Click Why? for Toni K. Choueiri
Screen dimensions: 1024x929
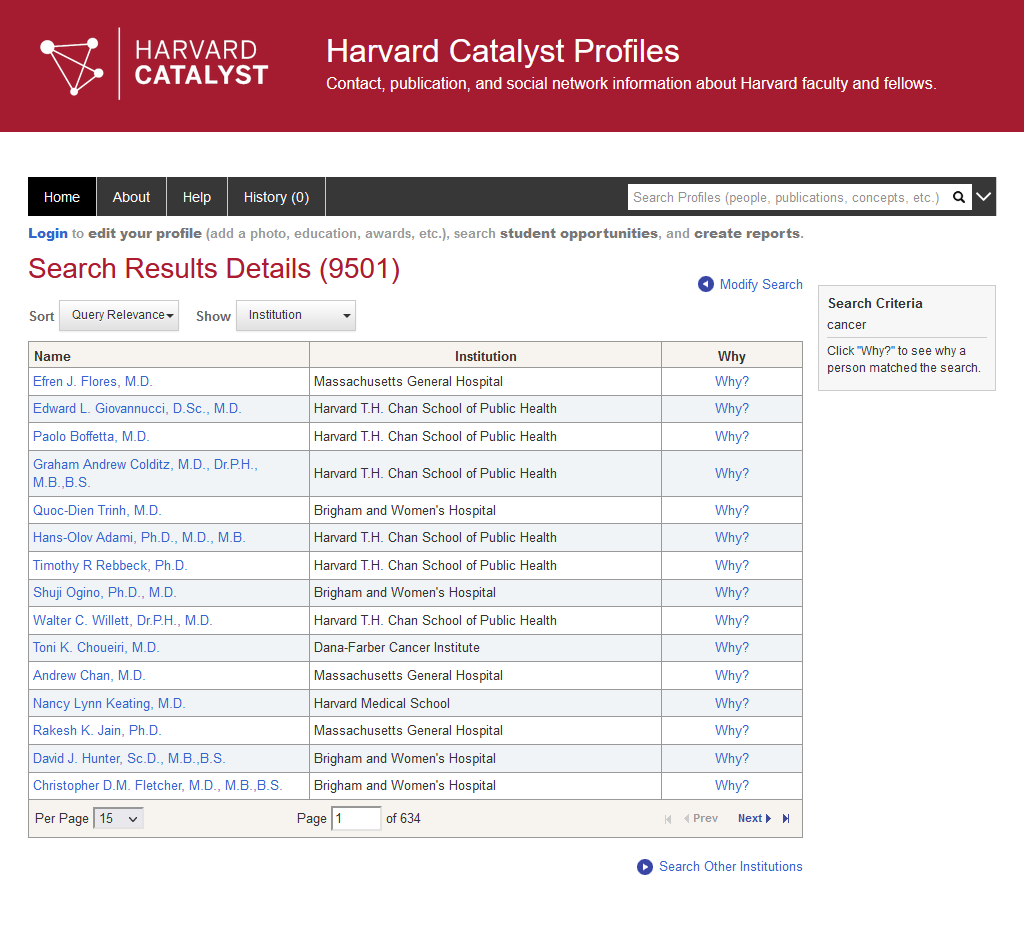732,648
